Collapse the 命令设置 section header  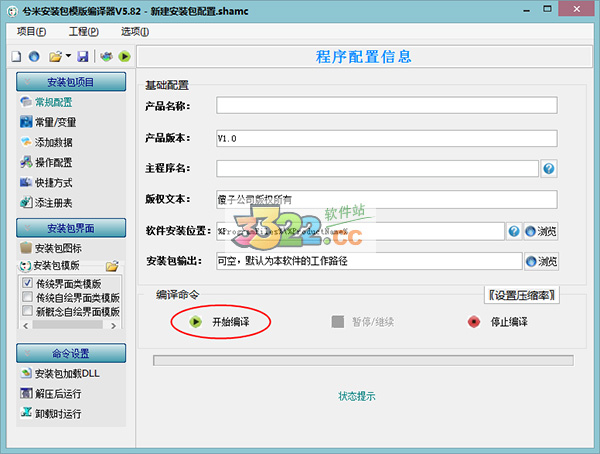pyautogui.click(x=71, y=353)
